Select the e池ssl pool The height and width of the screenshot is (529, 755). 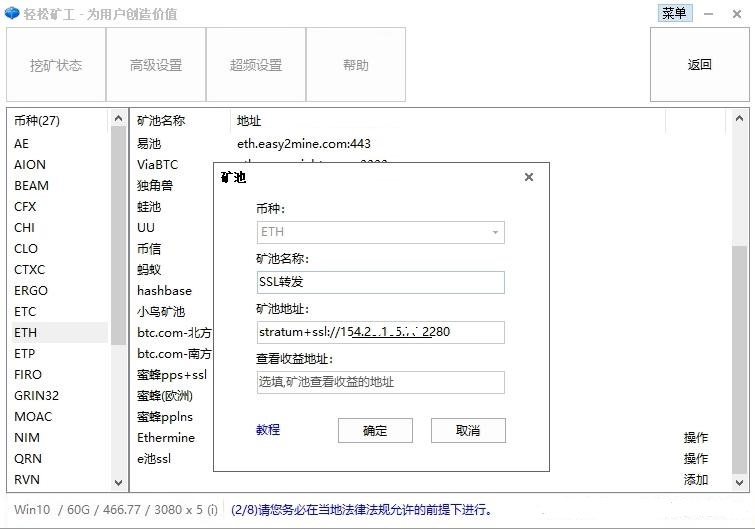click(x=154, y=459)
